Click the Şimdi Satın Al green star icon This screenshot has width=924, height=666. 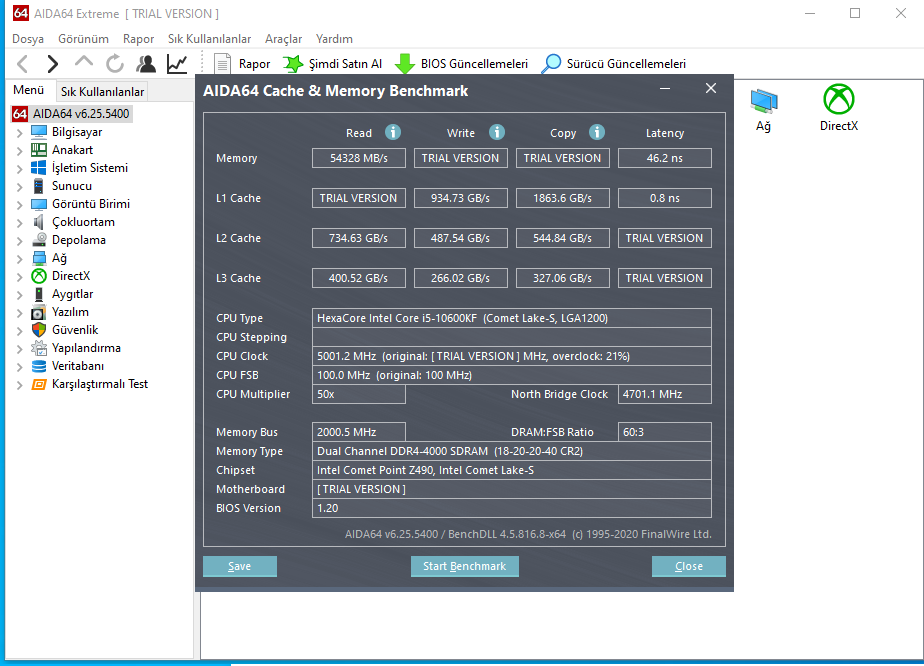293,64
